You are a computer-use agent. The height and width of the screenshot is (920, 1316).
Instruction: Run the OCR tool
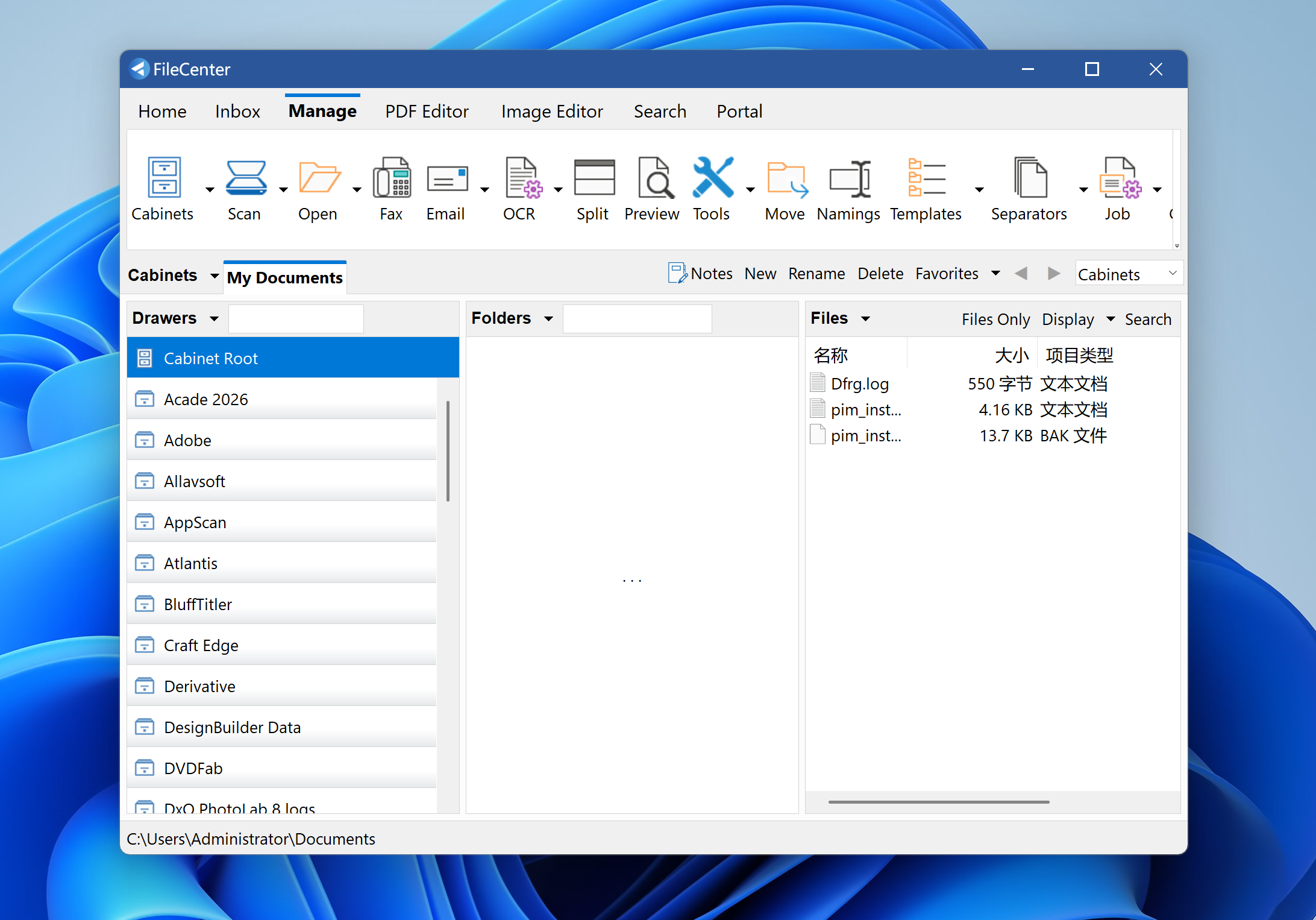521,189
